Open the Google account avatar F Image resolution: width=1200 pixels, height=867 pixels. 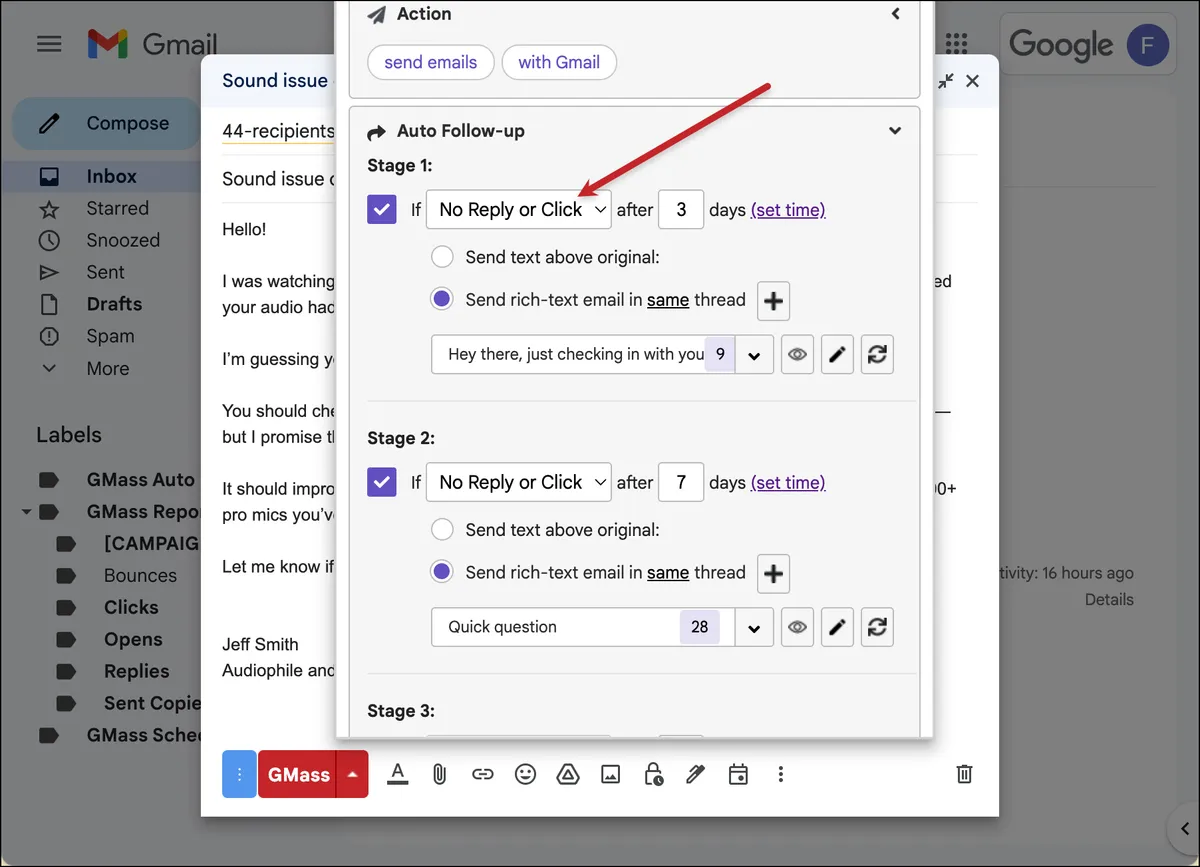point(1148,45)
